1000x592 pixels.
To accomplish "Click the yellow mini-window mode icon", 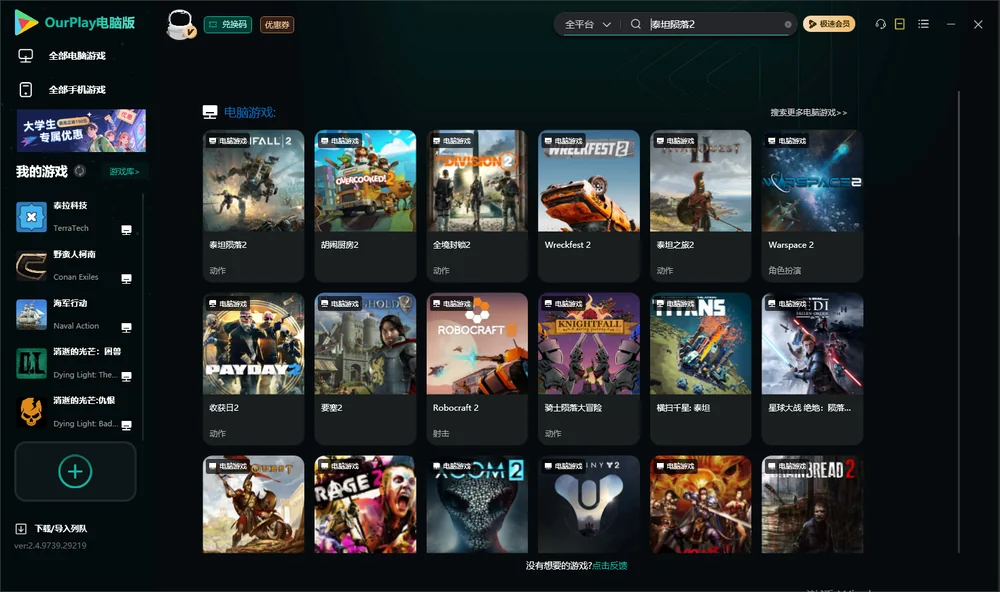I will pyautogui.click(x=899, y=24).
